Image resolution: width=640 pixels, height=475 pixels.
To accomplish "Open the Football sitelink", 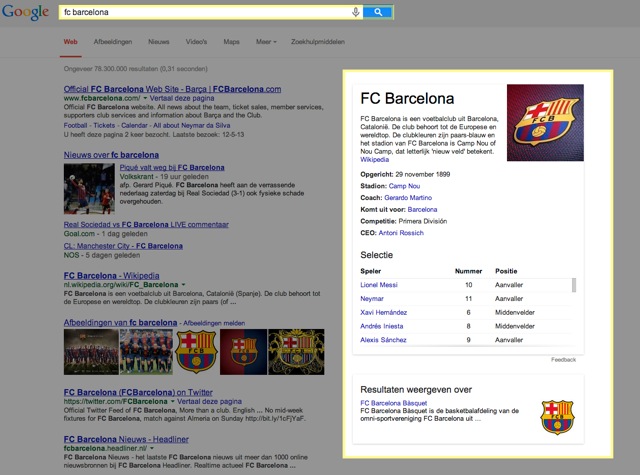I will (76, 125).
